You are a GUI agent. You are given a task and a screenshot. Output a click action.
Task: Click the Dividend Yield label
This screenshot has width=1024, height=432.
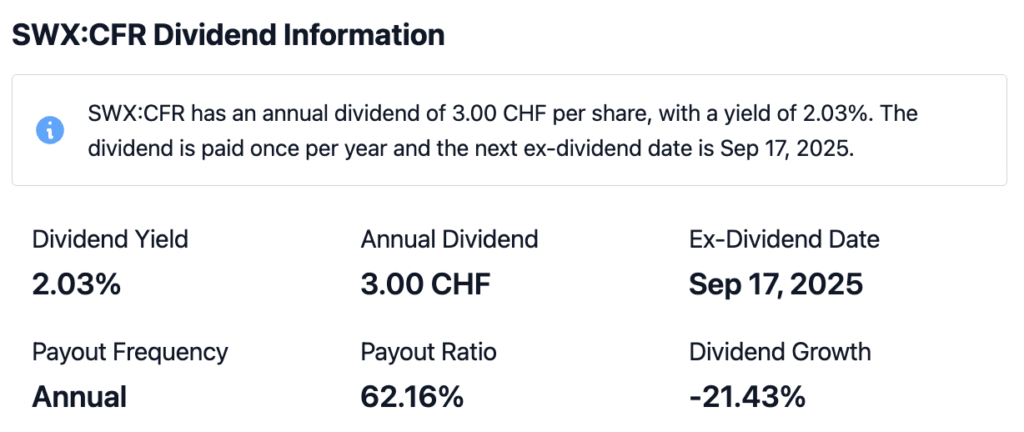[x=110, y=240]
